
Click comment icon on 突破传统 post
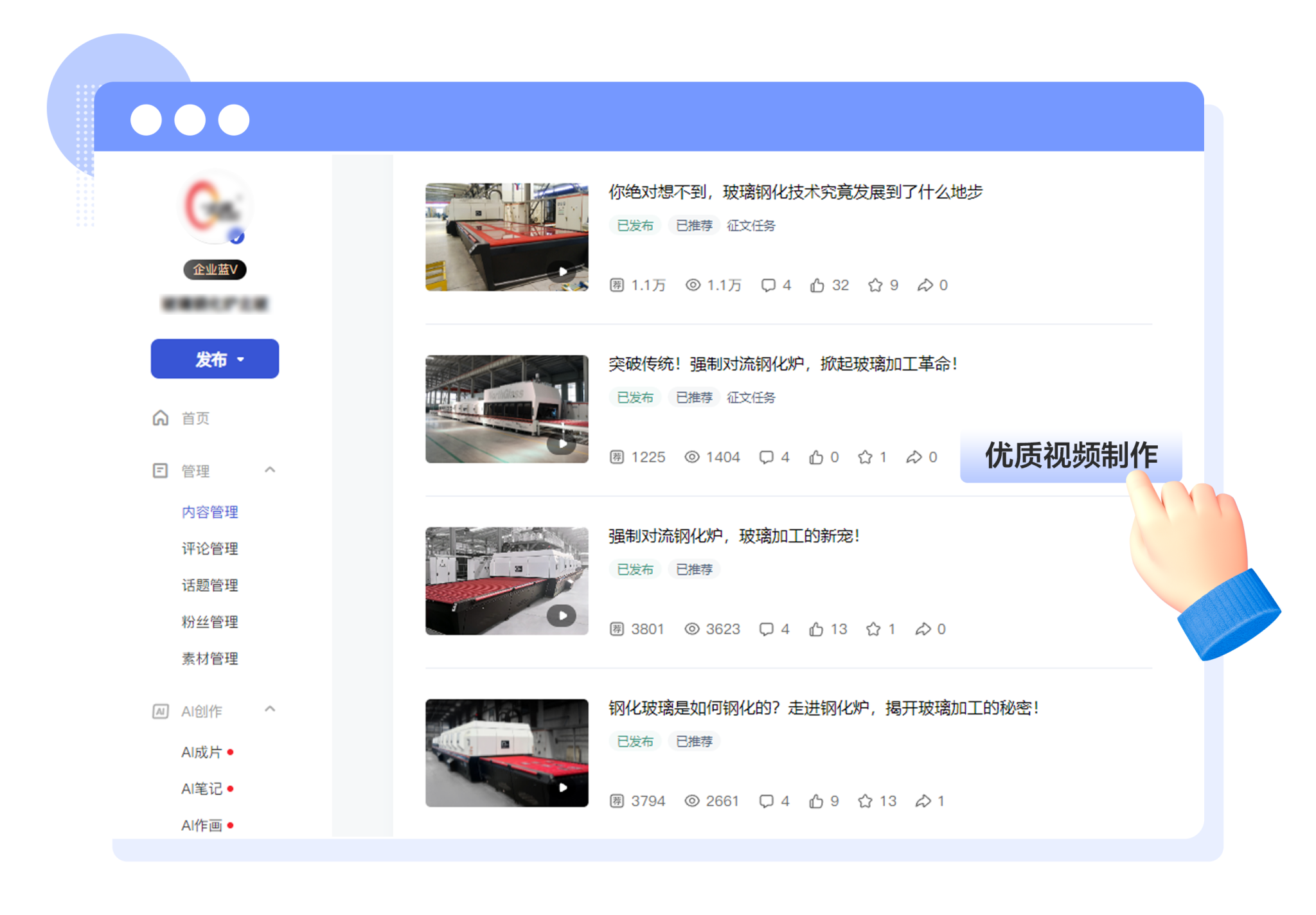(x=766, y=457)
